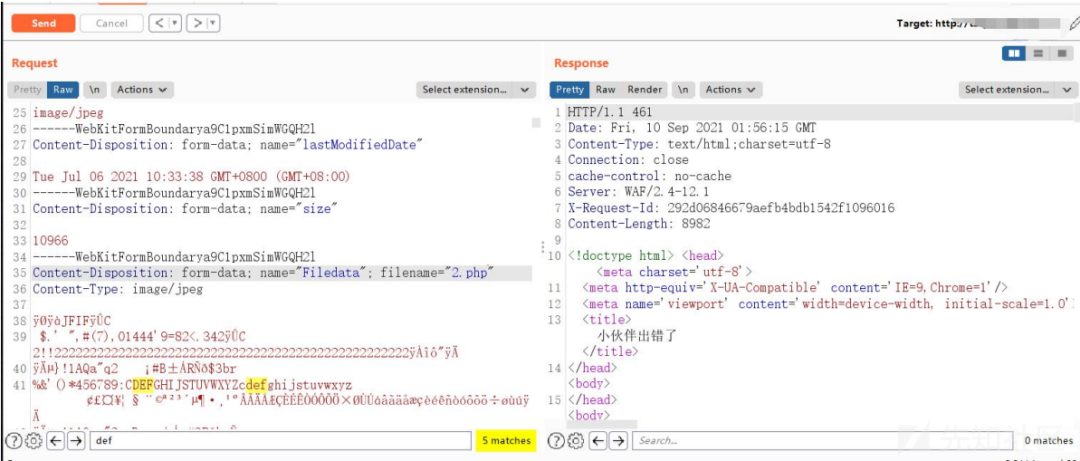The height and width of the screenshot is (461, 1080).
Task: Switch to side-by-side split layout view
Action: click(x=1014, y=53)
